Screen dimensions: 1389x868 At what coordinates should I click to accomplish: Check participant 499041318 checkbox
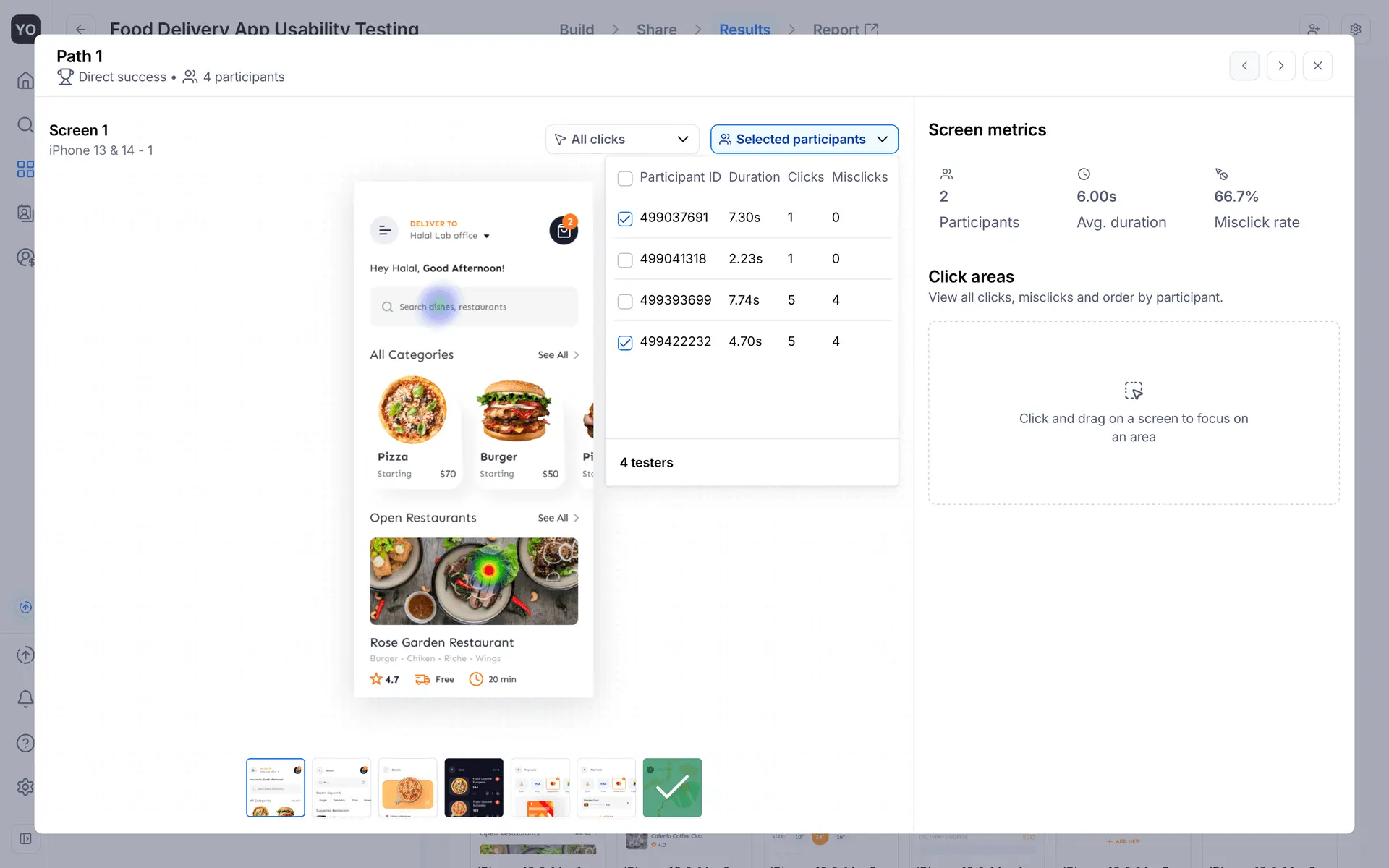point(625,260)
